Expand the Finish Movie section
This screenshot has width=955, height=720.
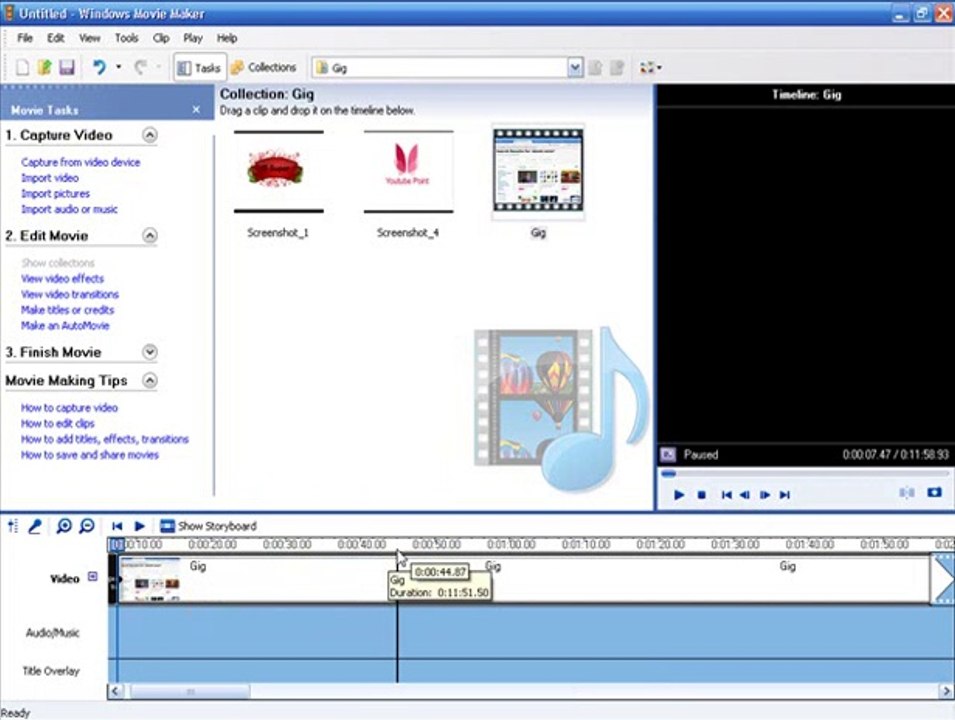coord(150,351)
